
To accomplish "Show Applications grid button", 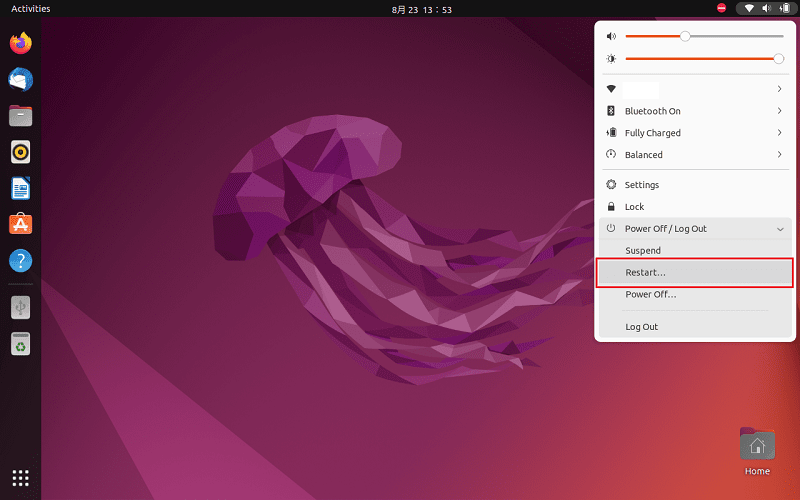I will tap(20, 478).
